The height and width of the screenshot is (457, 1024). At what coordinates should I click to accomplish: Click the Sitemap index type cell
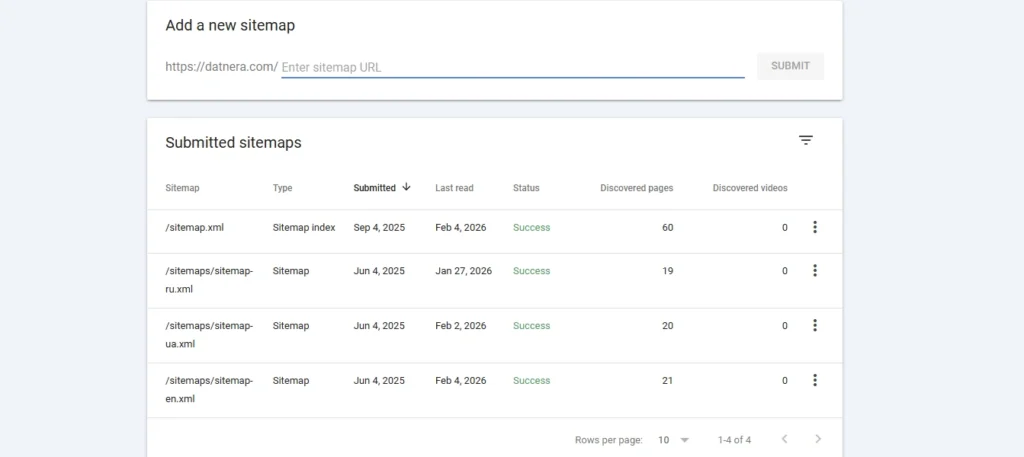point(304,228)
